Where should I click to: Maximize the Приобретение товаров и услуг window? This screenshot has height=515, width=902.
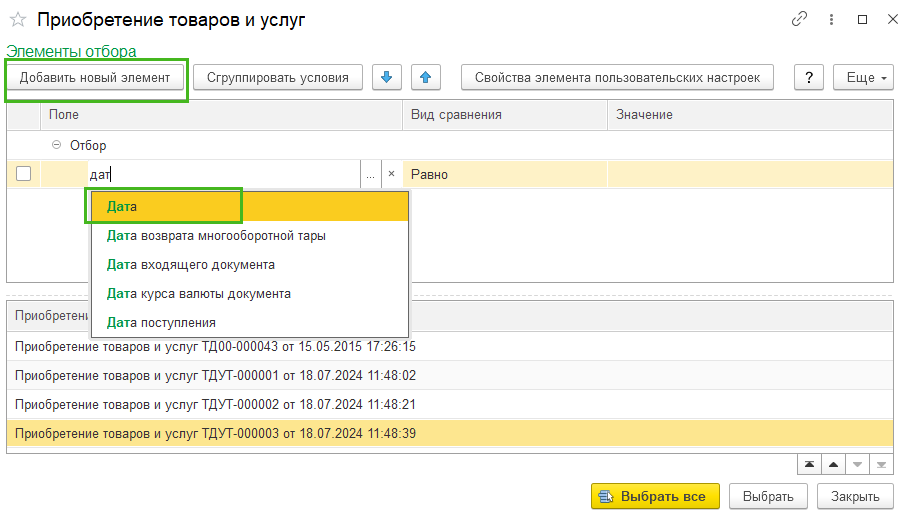862,20
